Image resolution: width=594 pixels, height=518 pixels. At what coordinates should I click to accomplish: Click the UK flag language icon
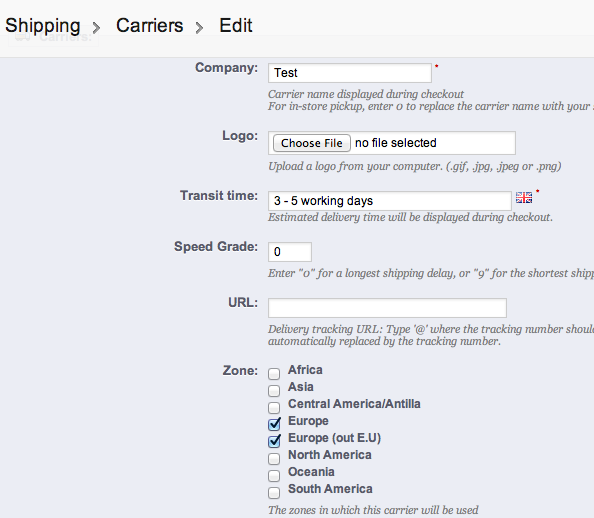(524, 197)
